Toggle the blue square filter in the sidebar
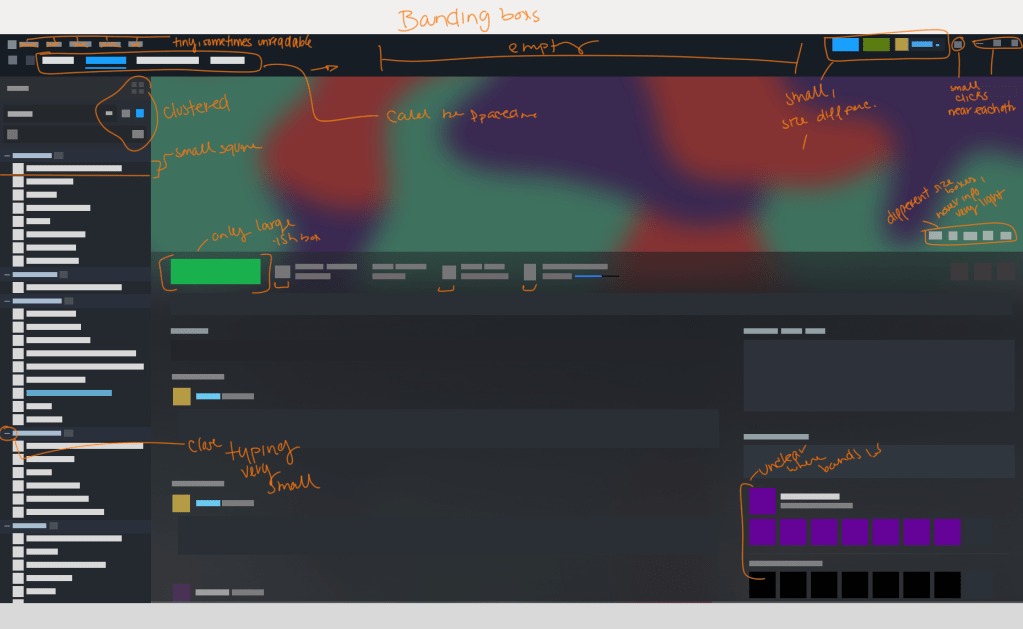The width and height of the screenshot is (1023, 629). pyautogui.click(x=139, y=114)
